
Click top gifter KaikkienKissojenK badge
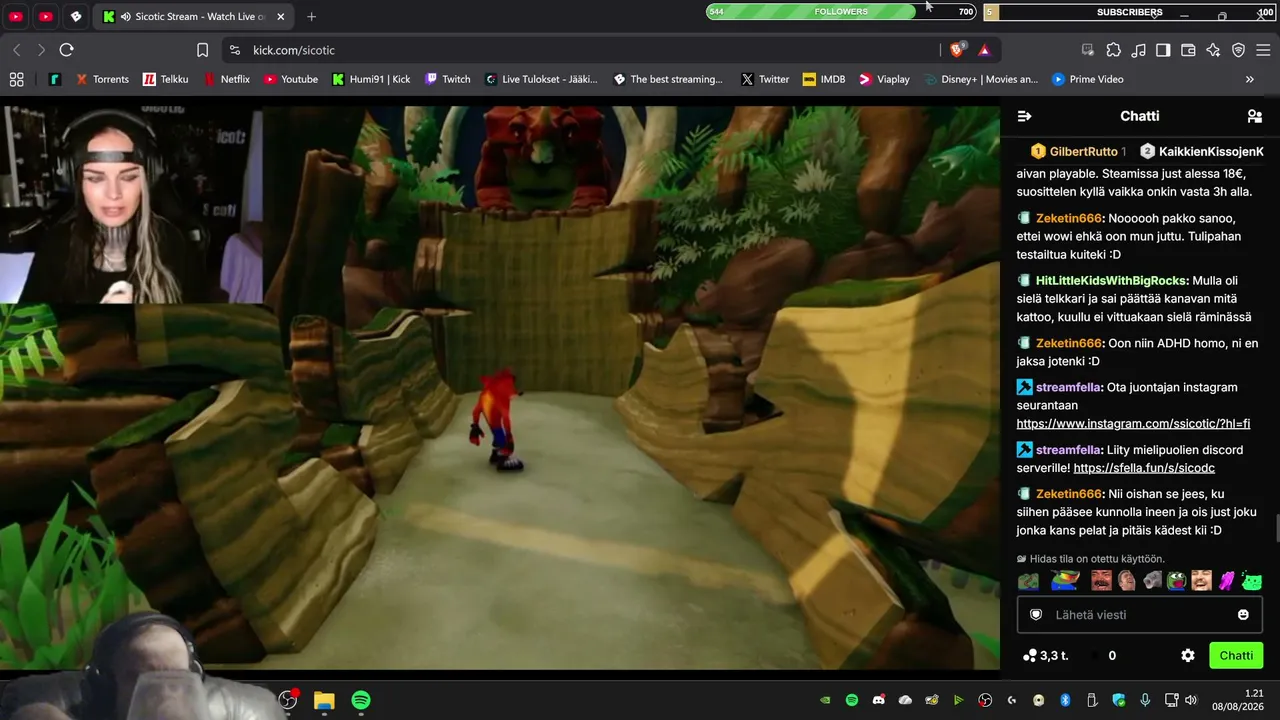tap(1202, 152)
